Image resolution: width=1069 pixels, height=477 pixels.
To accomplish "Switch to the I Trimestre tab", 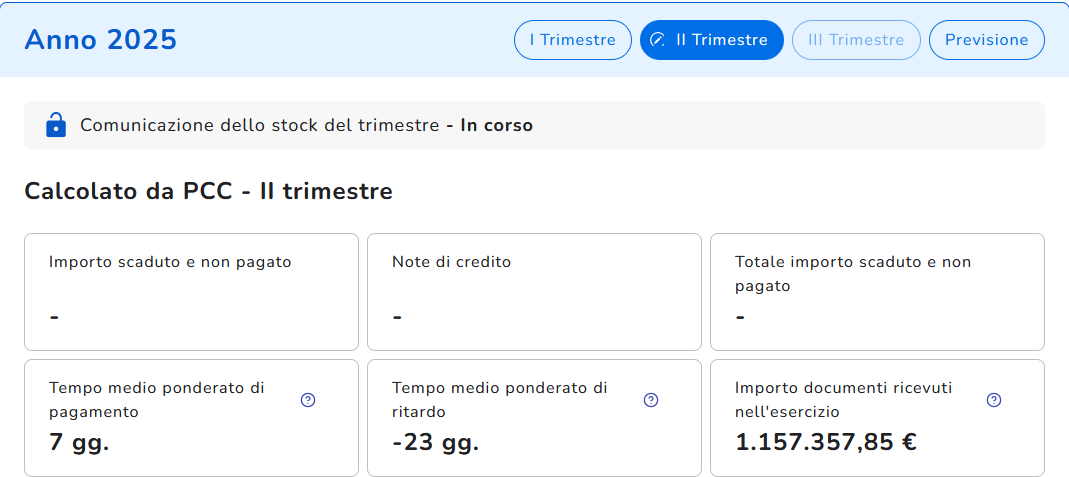I will click(x=572, y=40).
